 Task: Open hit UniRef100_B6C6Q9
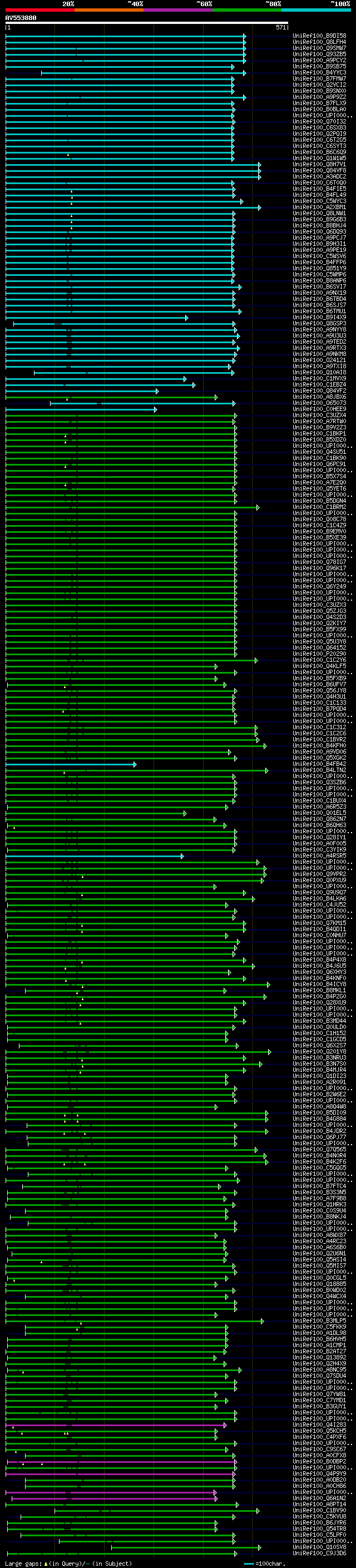pyautogui.click(x=319, y=152)
